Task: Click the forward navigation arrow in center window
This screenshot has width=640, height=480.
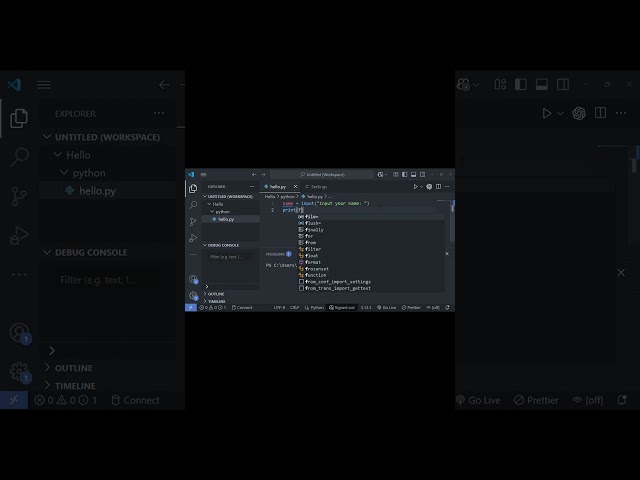Action: pyautogui.click(x=263, y=174)
